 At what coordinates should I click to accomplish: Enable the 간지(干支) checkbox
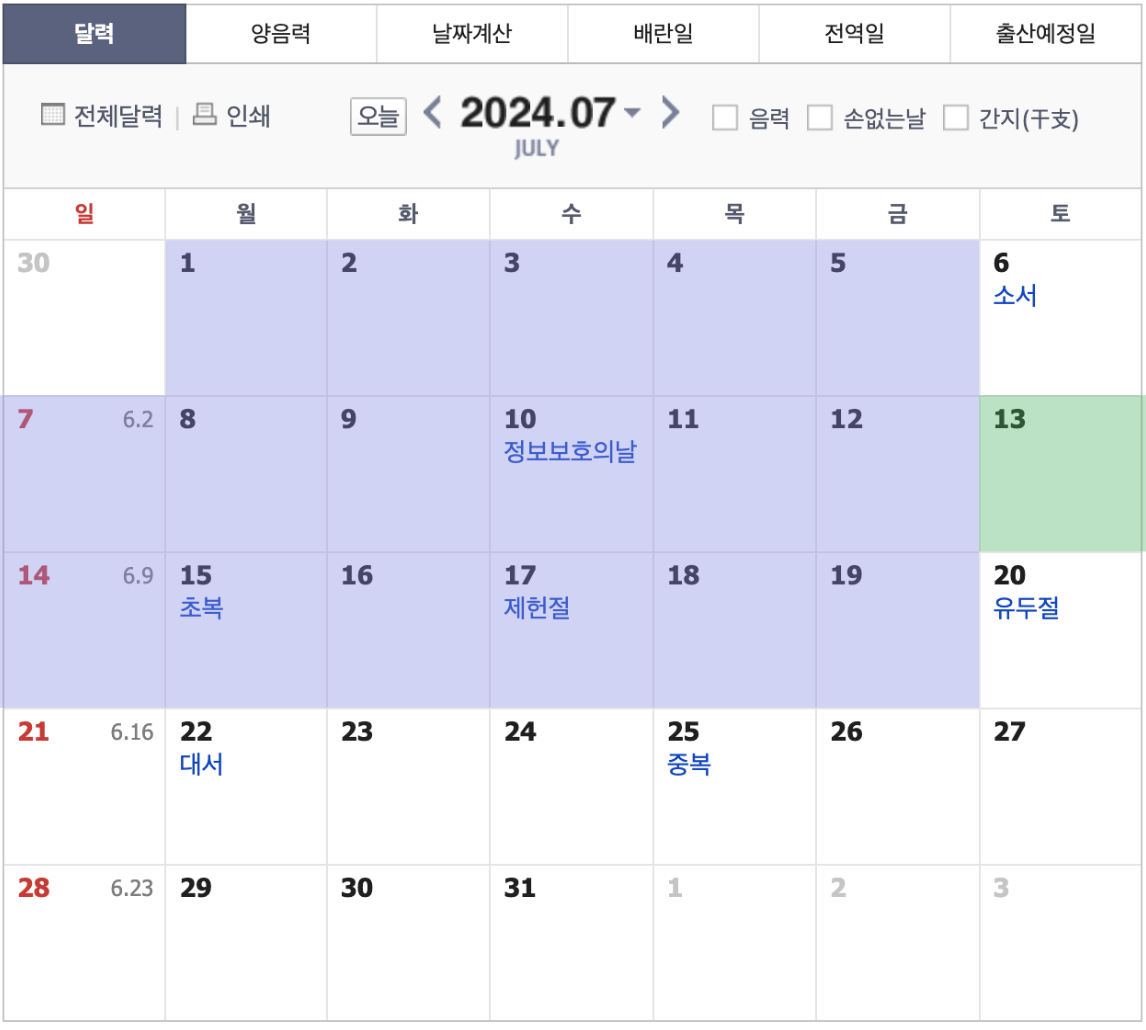957,117
